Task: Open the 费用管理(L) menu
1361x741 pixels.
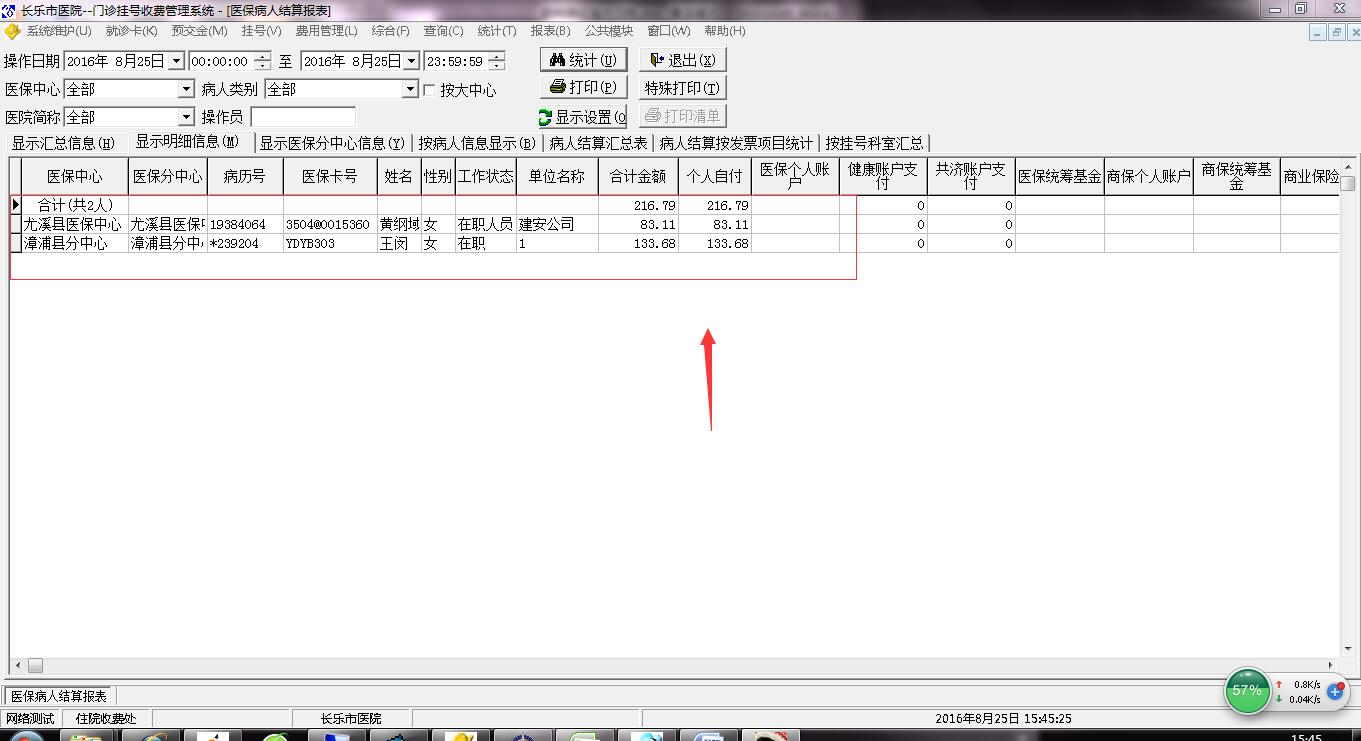Action: pyautogui.click(x=326, y=31)
